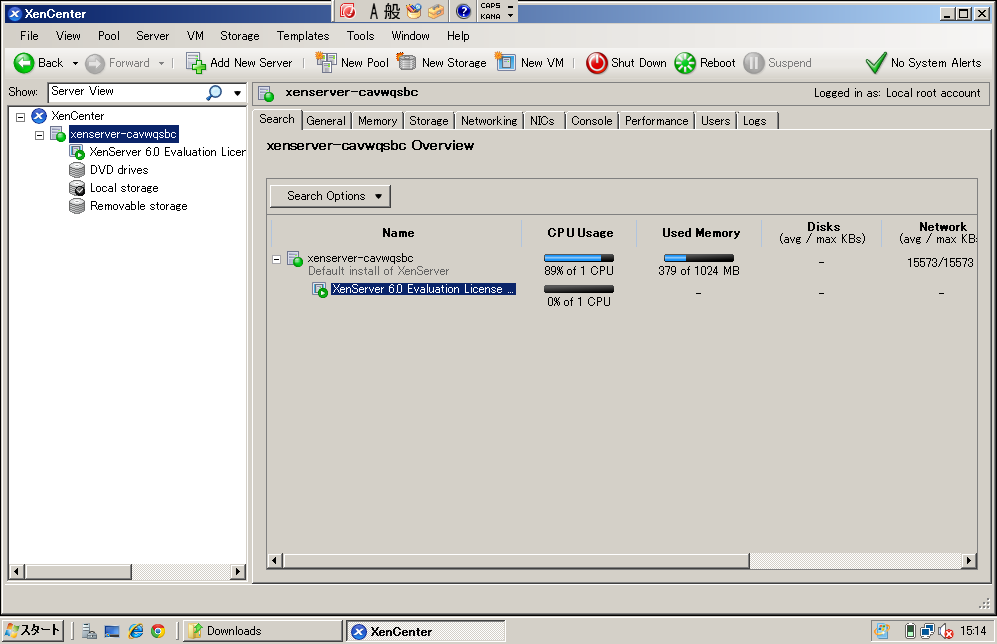Click the green Reboot icon
The width and height of the screenshot is (997, 644).
[685, 63]
